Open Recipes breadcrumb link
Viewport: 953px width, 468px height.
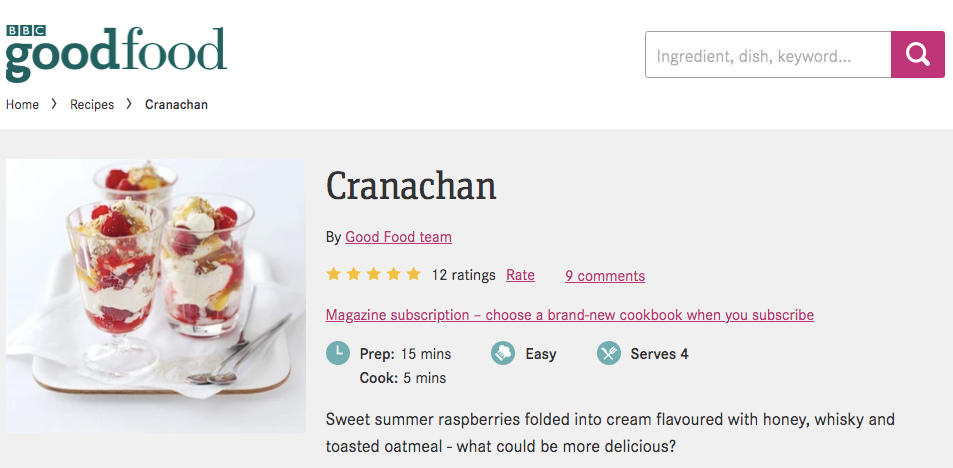tap(92, 104)
